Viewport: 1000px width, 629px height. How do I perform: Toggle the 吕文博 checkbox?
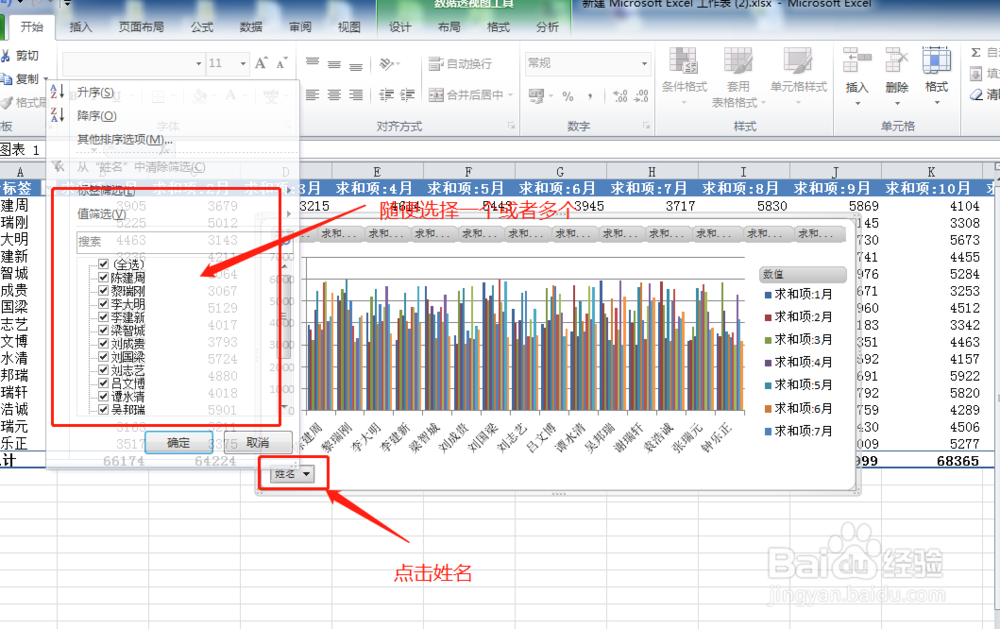pos(103,383)
